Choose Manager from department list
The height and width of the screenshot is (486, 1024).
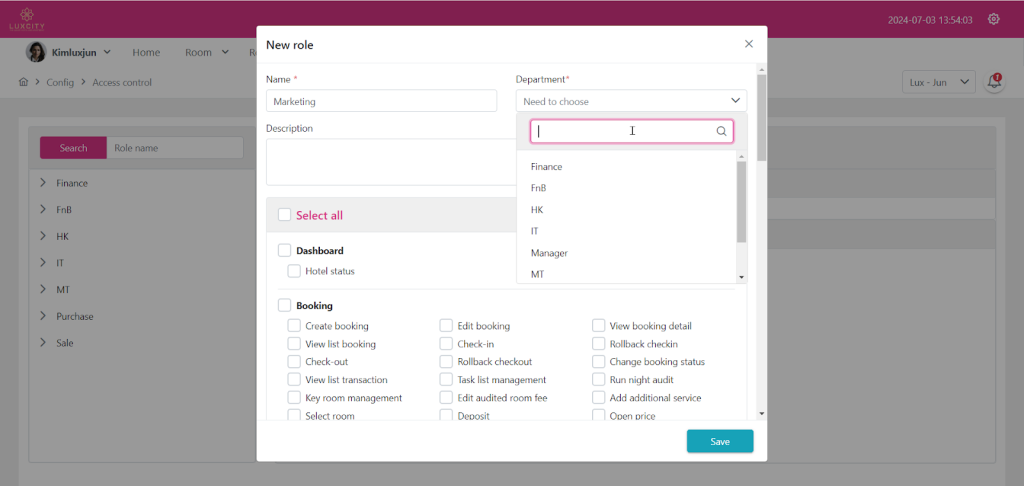click(x=549, y=253)
